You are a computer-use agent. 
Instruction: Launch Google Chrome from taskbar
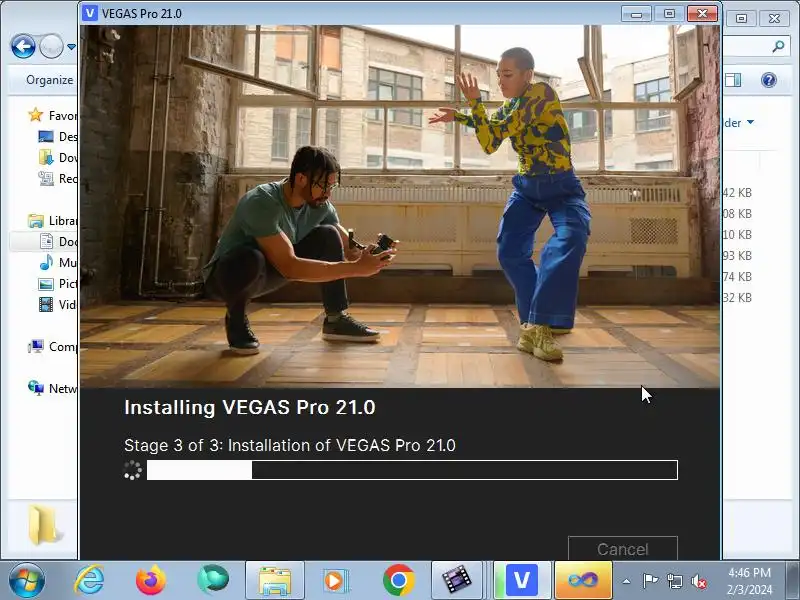coord(398,580)
